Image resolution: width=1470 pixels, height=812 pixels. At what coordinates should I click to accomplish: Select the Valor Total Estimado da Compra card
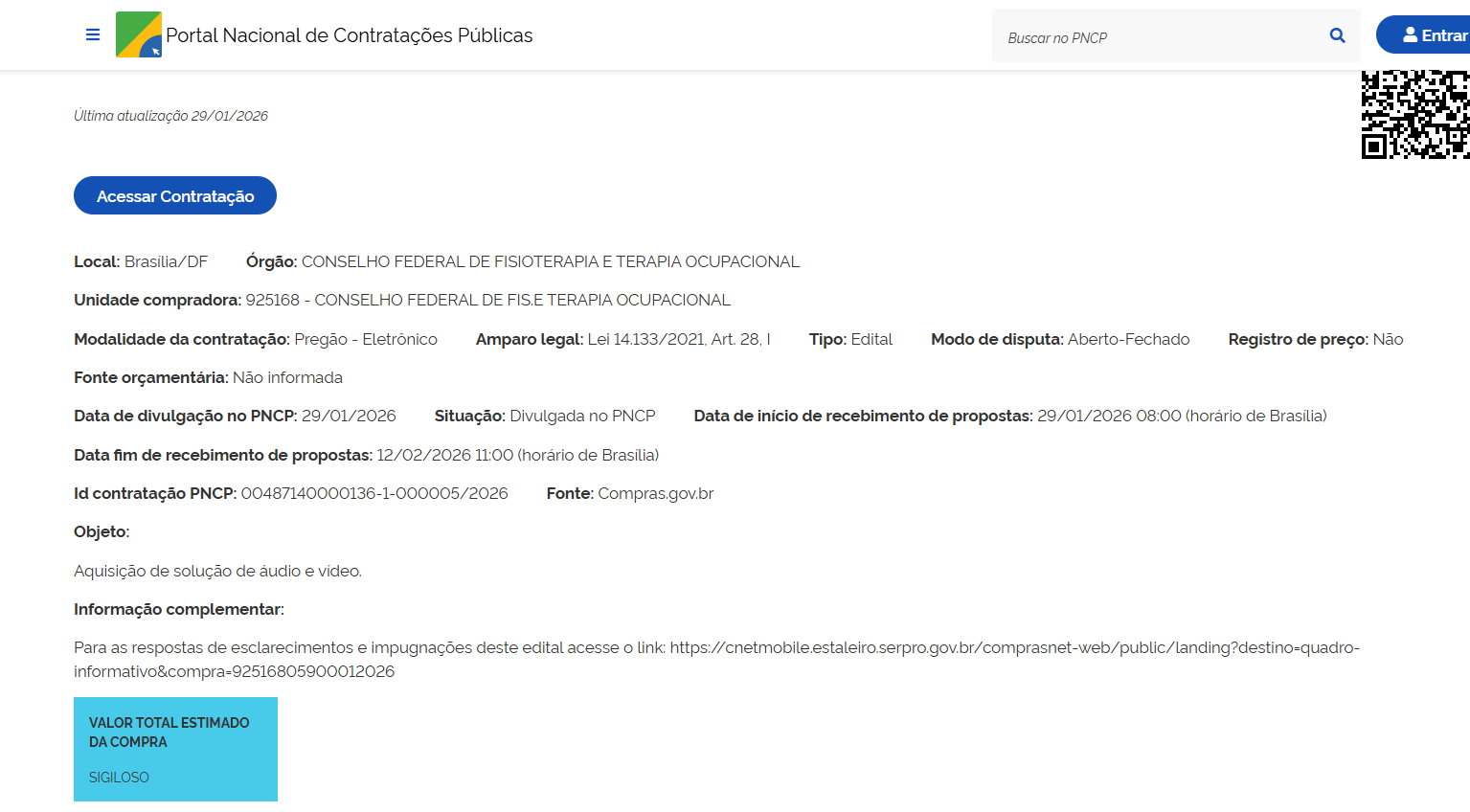(x=175, y=749)
